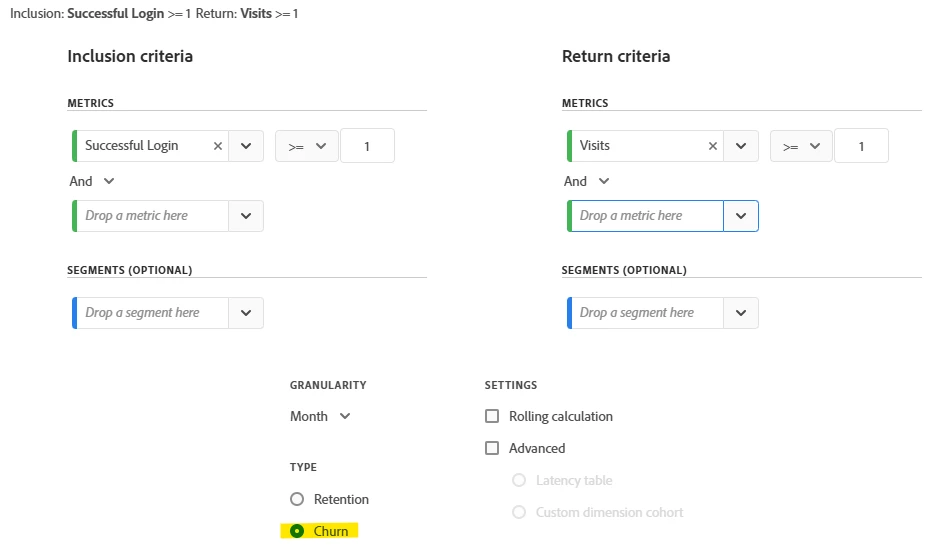Open the inclusion And operator selector

point(92,181)
